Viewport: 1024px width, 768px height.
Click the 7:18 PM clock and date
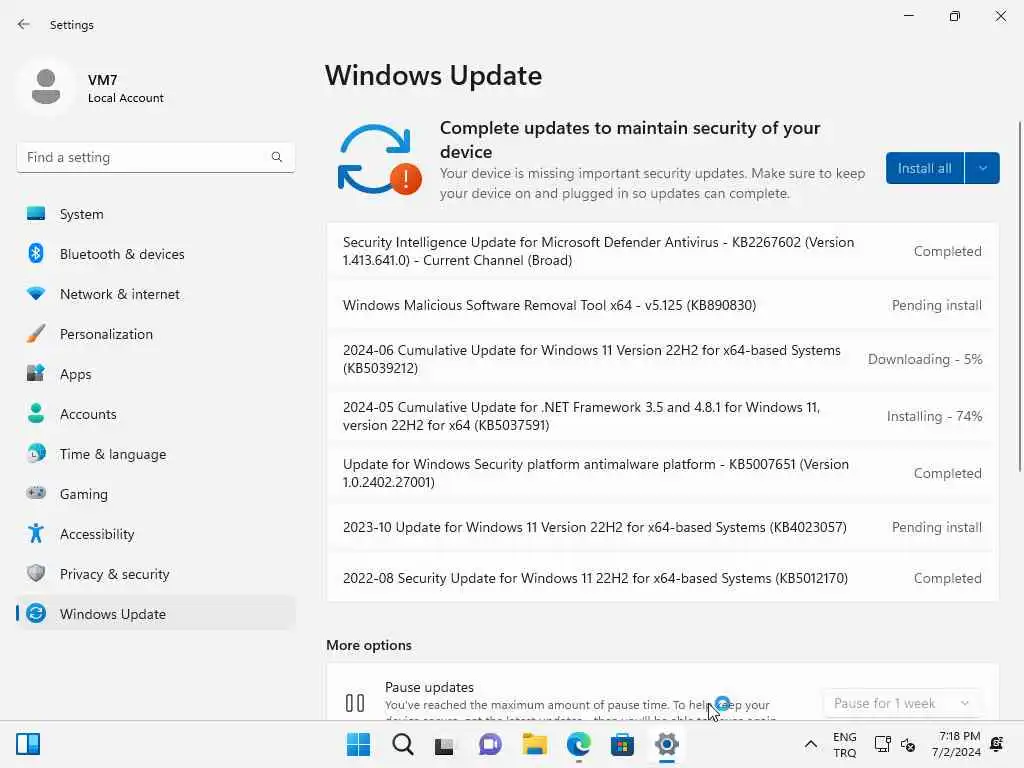(x=956, y=744)
